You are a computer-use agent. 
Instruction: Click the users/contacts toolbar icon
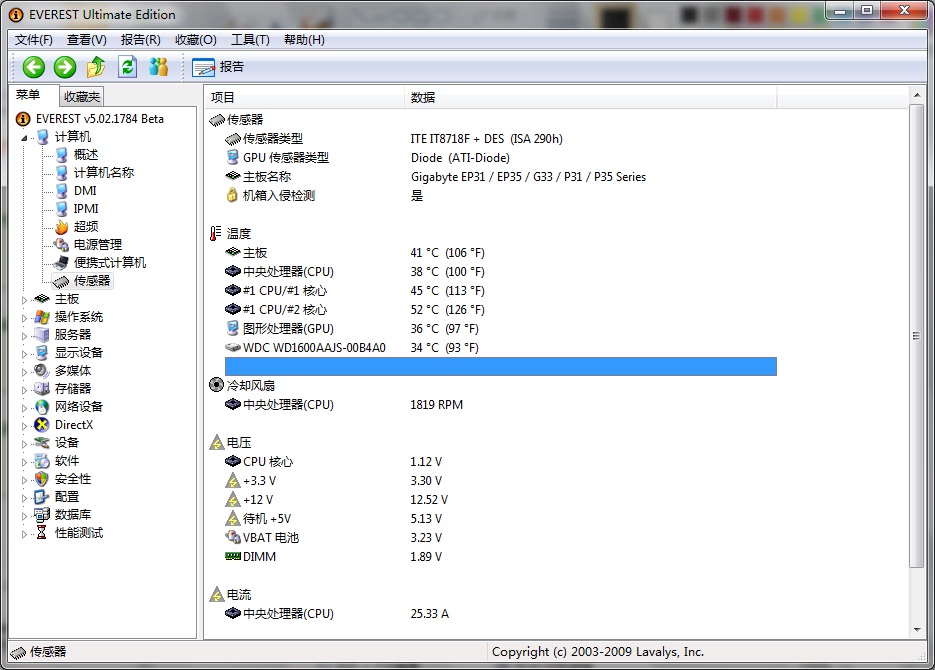point(159,67)
